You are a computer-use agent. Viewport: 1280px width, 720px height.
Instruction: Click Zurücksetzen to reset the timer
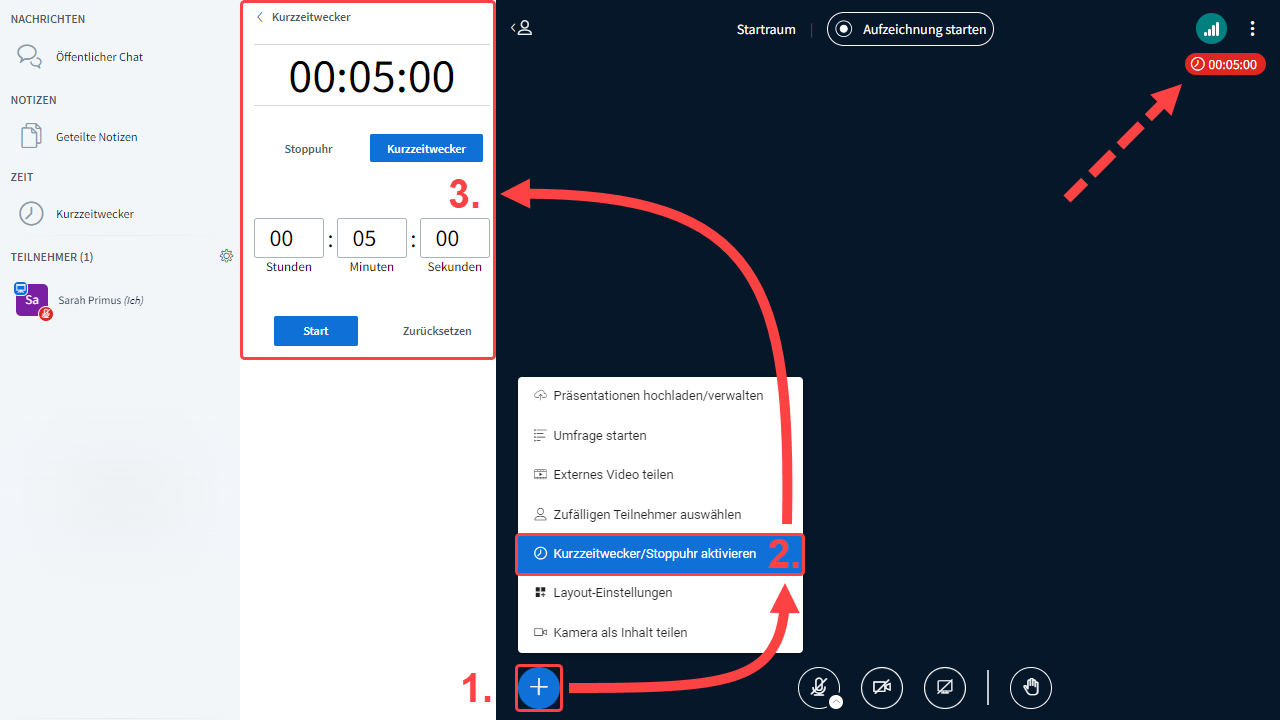pos(437,331)
